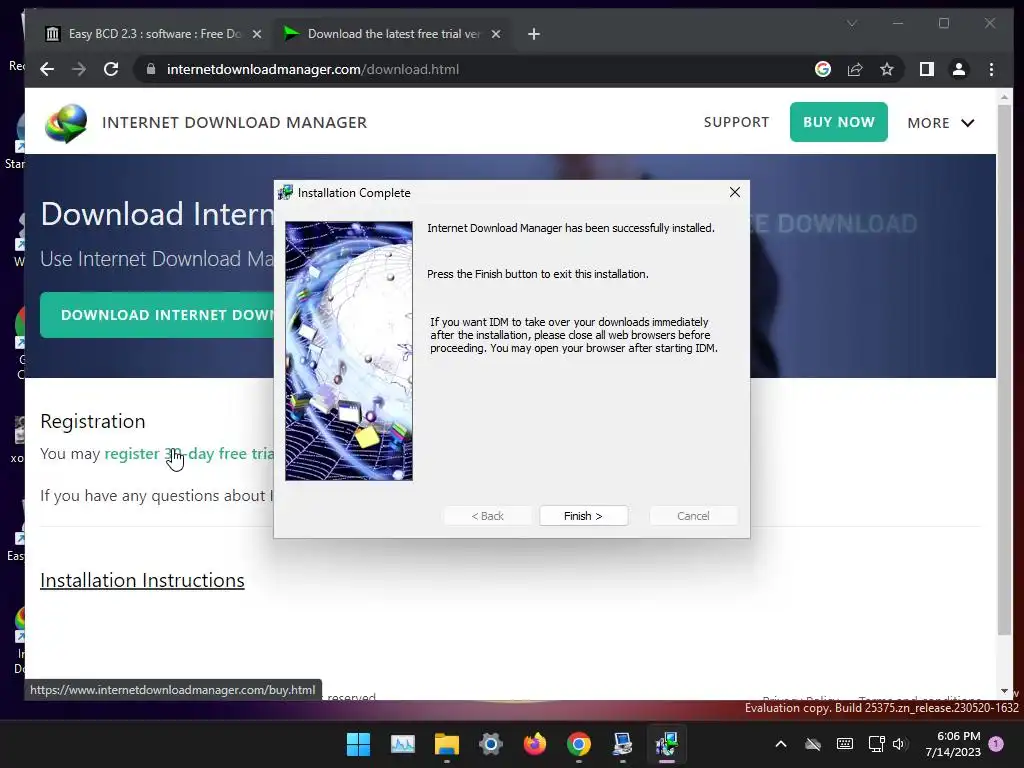
Task: Click the Internet Download Manager logo
Action: click(x=66, y=123)
